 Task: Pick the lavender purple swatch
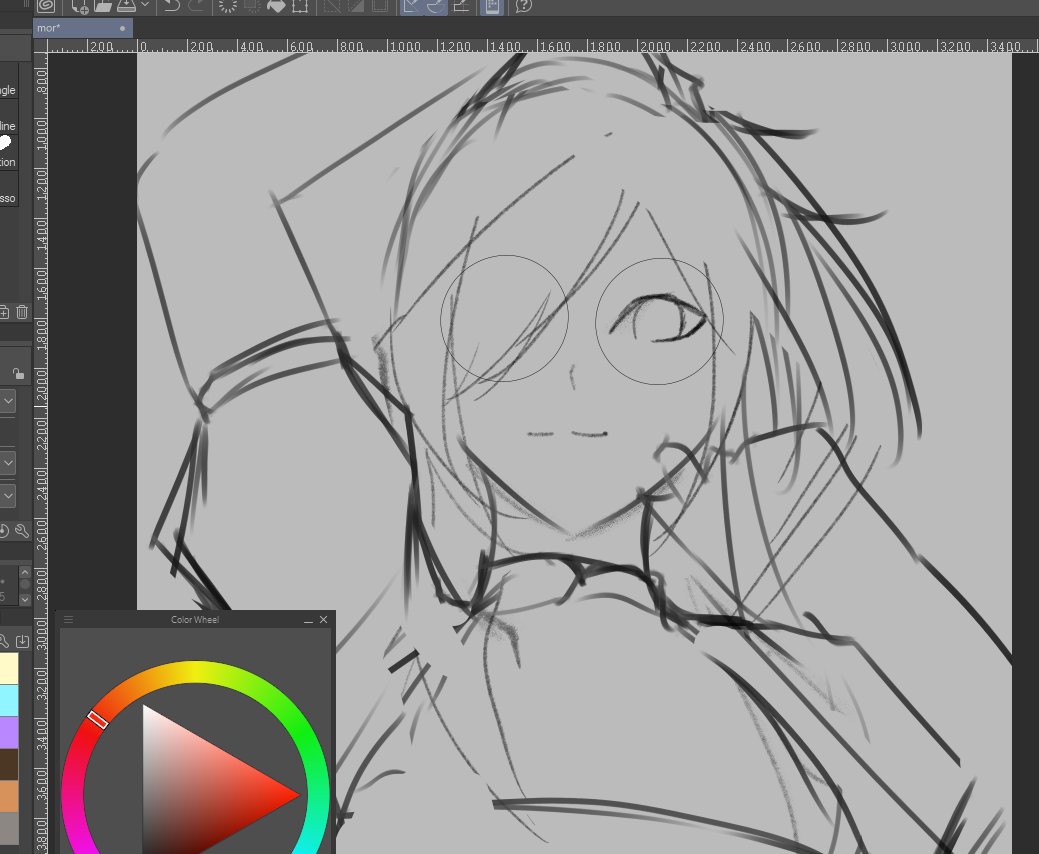pyautogui.click(x=9, y=732)
